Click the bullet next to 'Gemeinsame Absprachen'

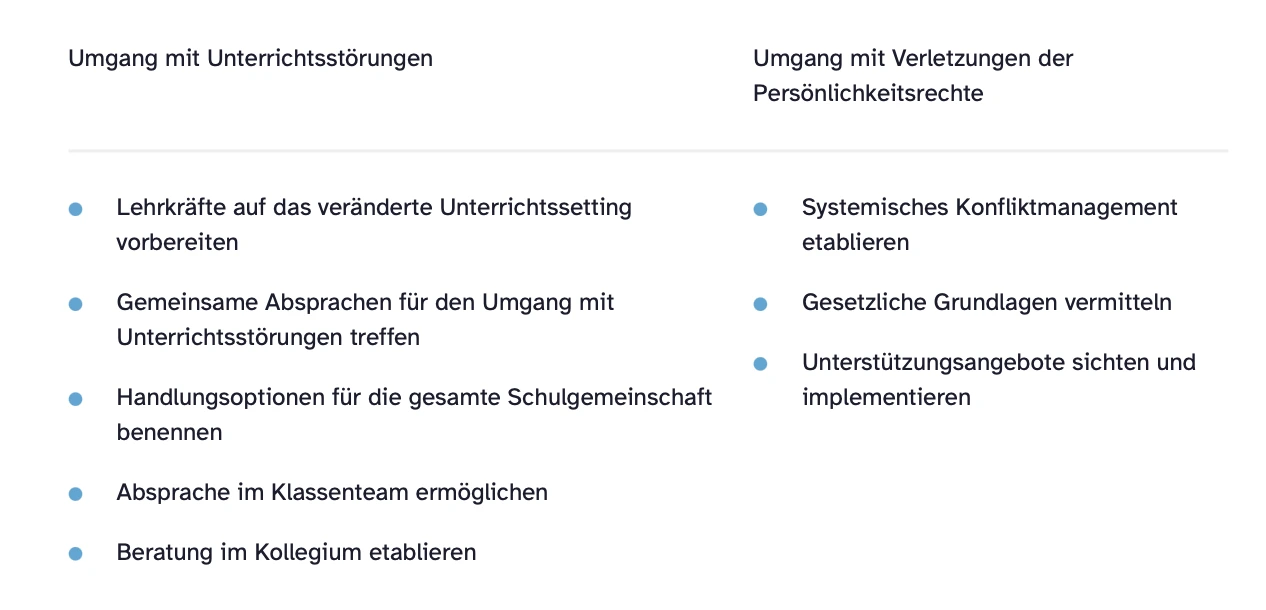tap(75, 304)
